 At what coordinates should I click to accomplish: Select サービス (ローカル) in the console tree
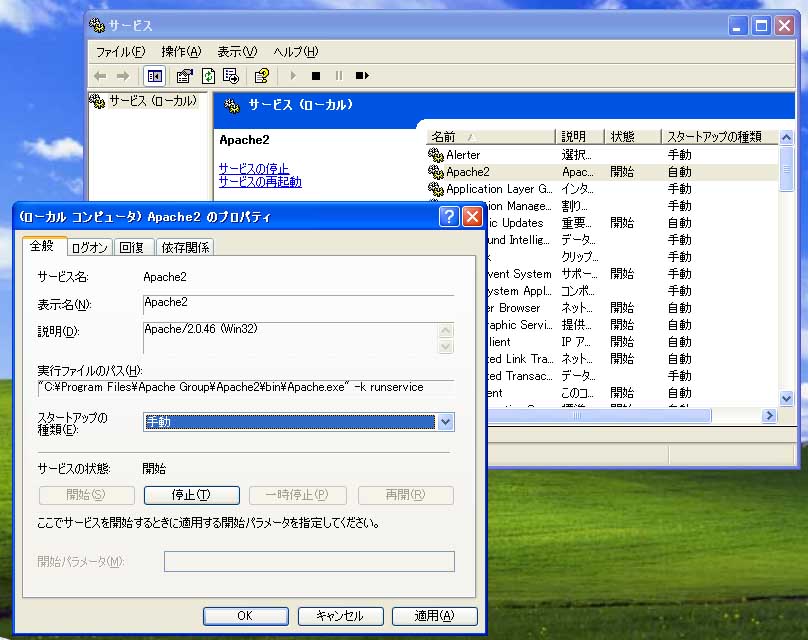153,101
